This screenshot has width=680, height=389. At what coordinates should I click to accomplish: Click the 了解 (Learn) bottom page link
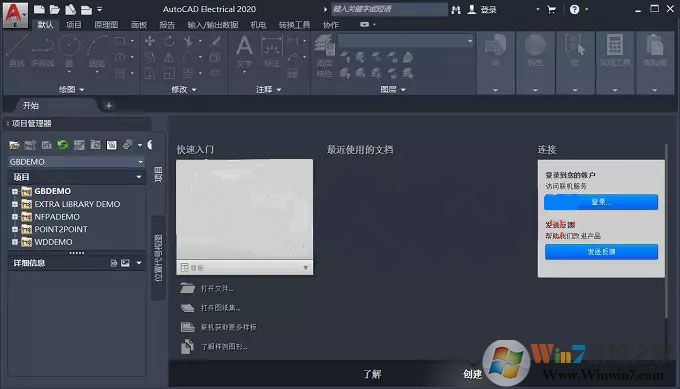pyautogui.click(x=372, y=374)
